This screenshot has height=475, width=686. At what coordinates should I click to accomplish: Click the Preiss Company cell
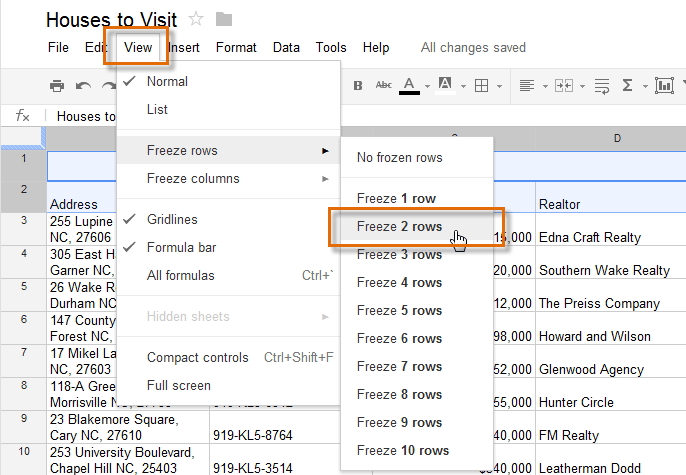point(611,295)
